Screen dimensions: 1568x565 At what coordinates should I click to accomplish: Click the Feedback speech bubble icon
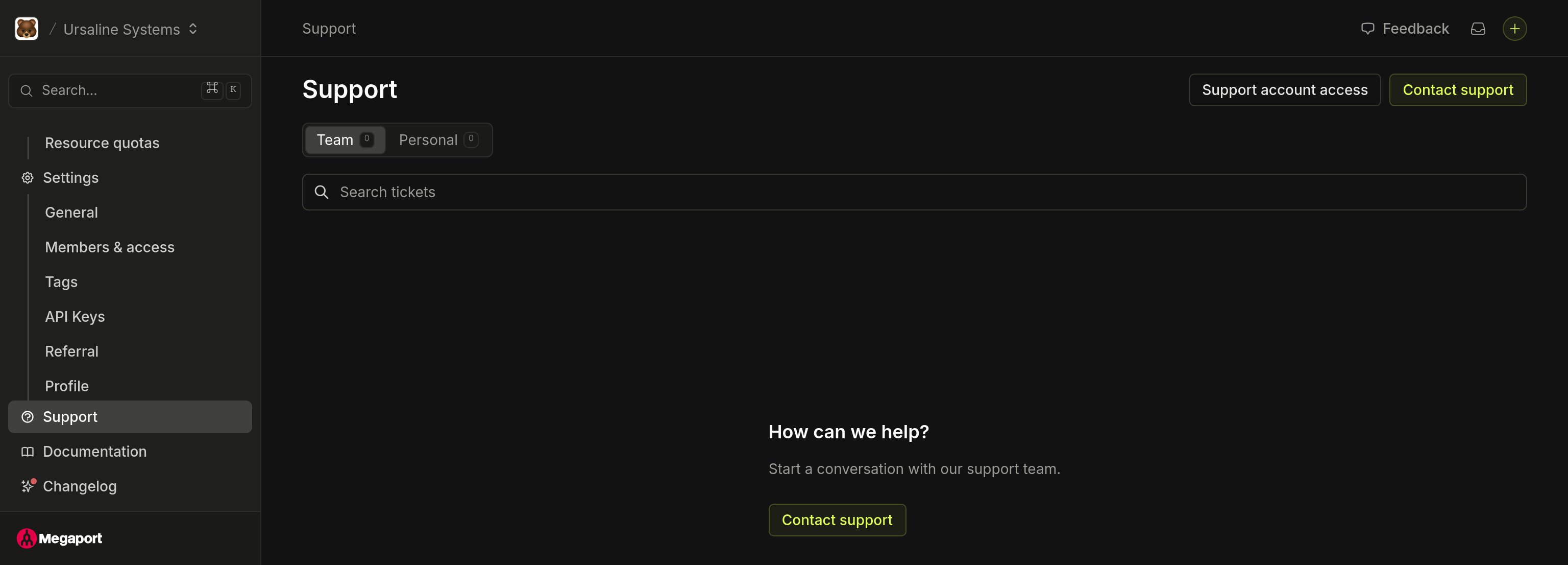(1367, 29)
